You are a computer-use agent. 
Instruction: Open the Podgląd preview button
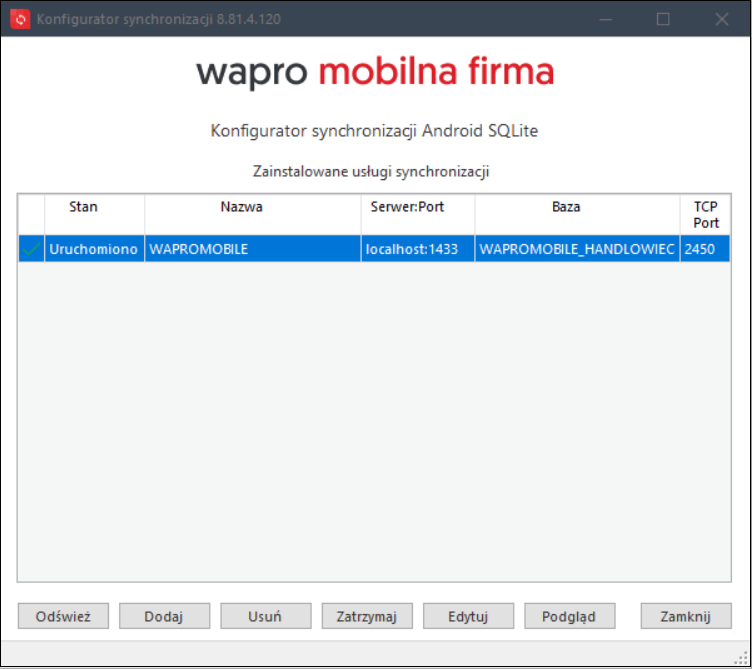coord(569,616)
